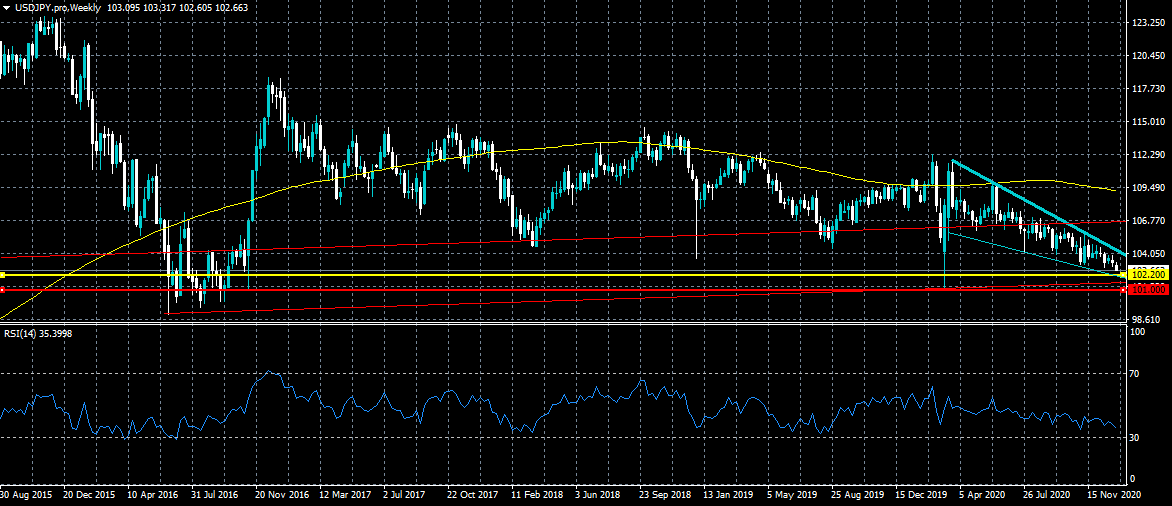Click the 106.770 price axis label
Image resolution: width=1172 pixels, height=506 pixels.
click(x=1144, y=221)
